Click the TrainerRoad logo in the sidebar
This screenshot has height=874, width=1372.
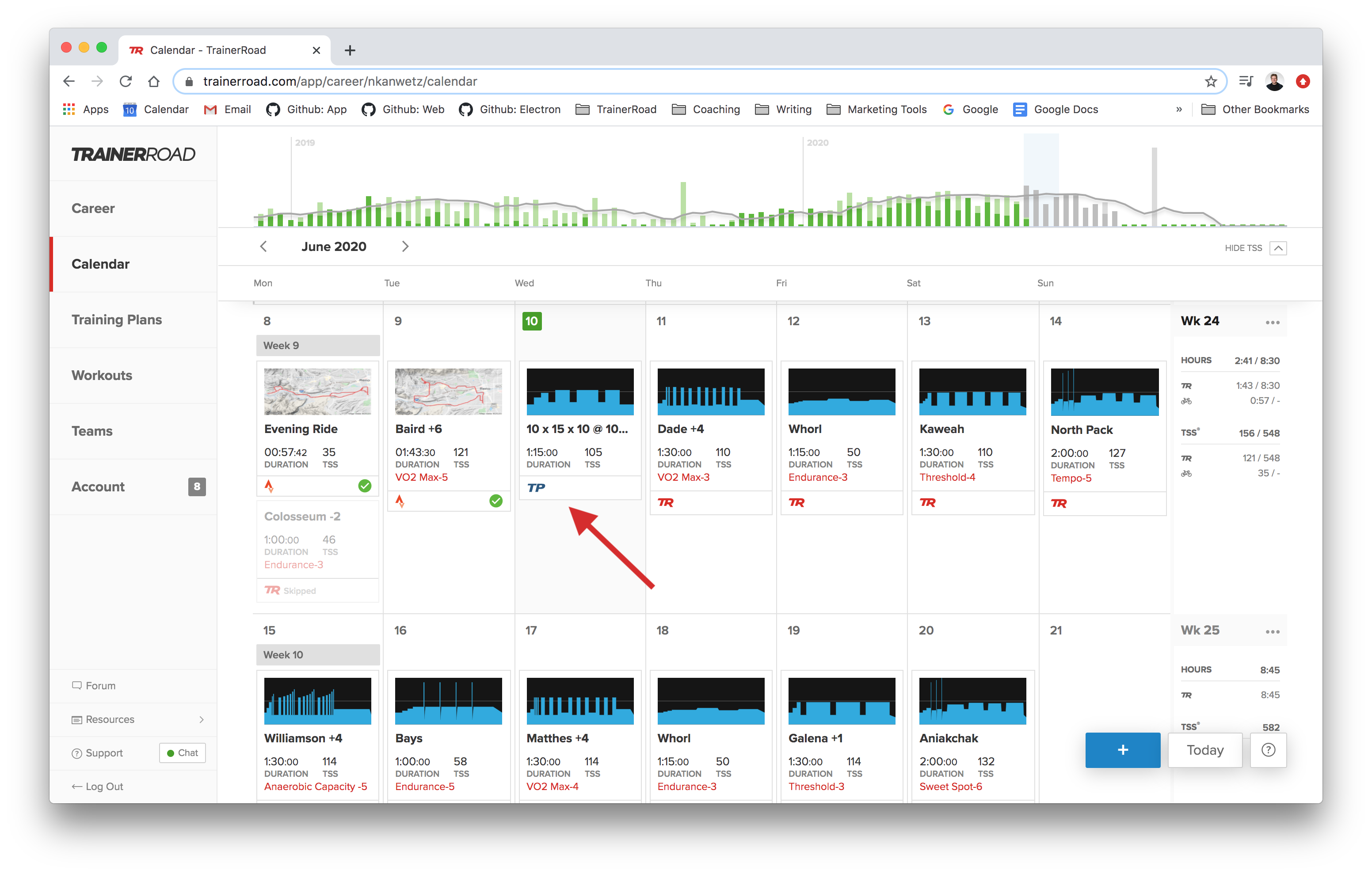click(133, 154)
